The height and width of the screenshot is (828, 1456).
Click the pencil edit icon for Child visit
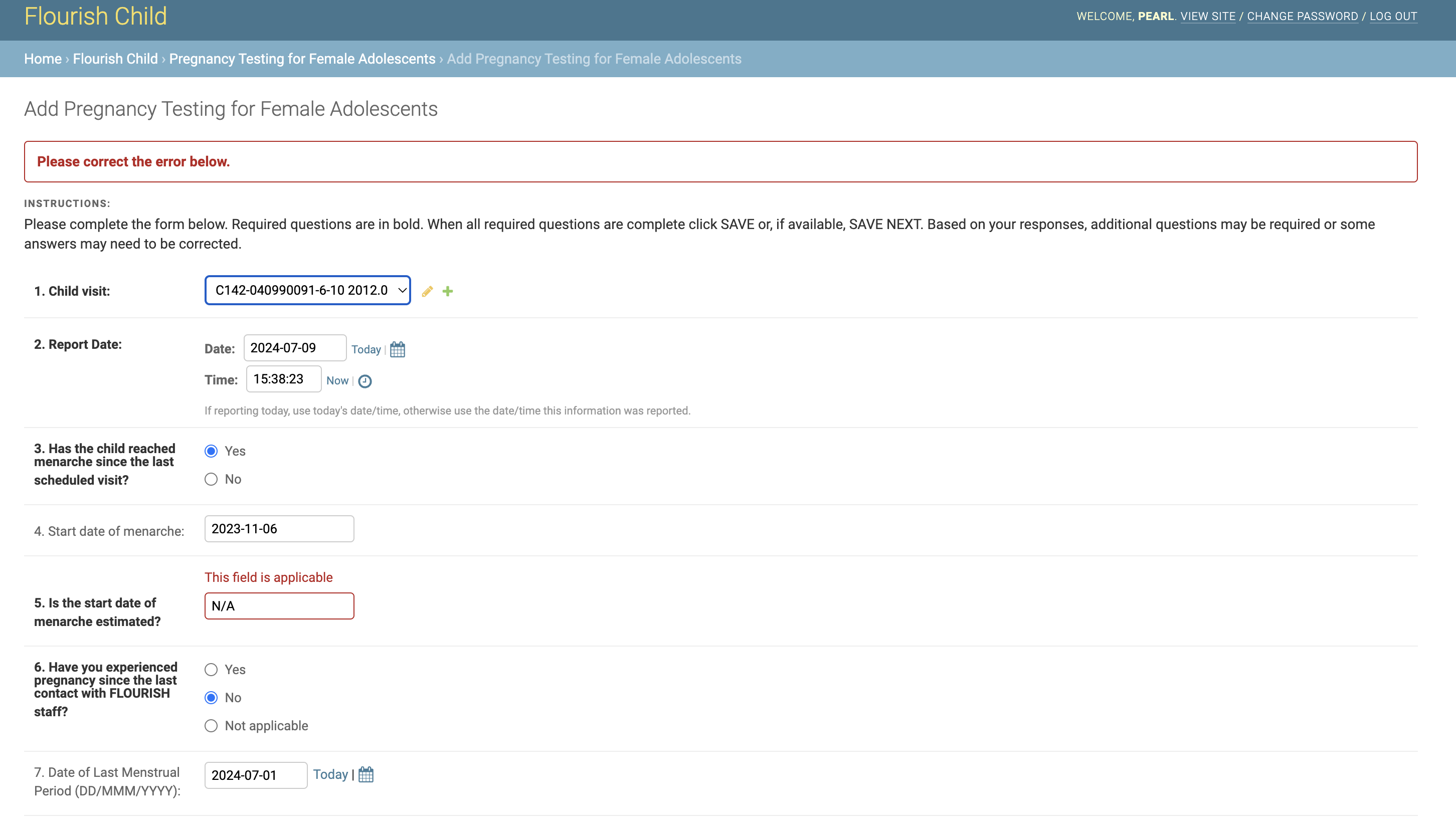427,291
